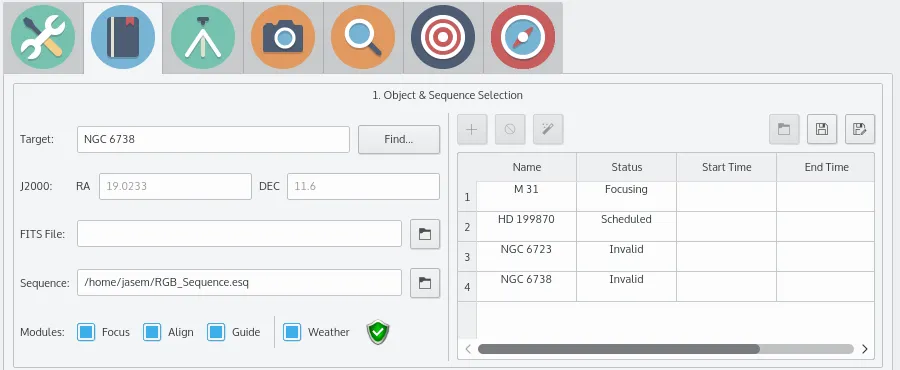Click the scrollbar left arrow

tap(468, 349)
